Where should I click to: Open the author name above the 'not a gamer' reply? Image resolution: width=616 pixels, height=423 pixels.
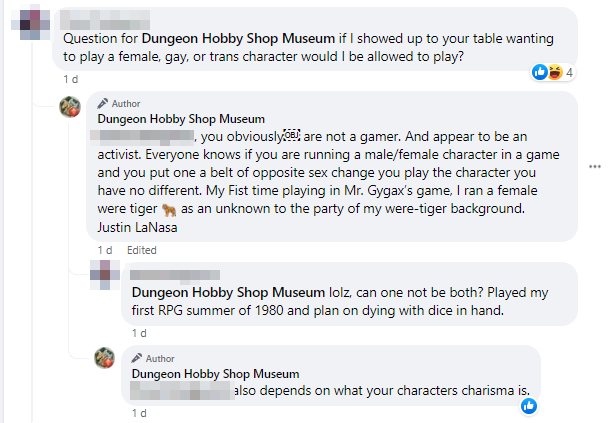(x=166, y=118)
